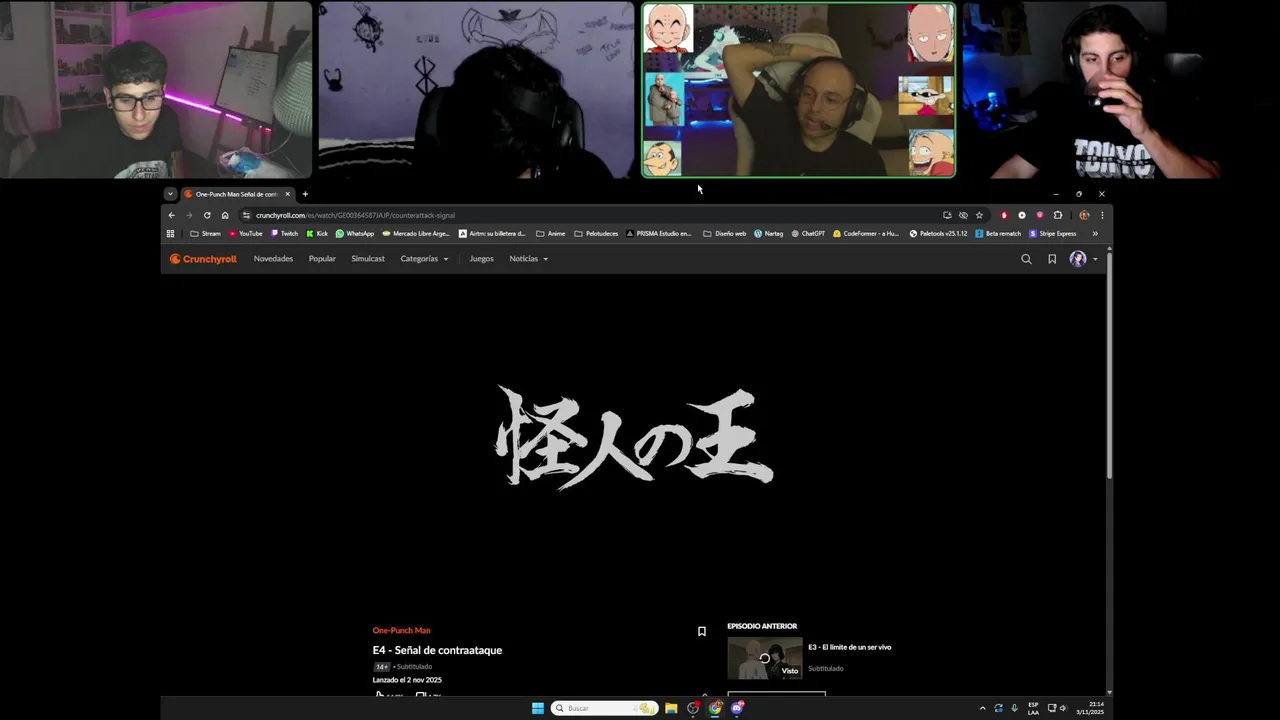Screen dimensions: 1280x720
Task: Click the episode title Señal de contraataque
Action: coord(437,650)
